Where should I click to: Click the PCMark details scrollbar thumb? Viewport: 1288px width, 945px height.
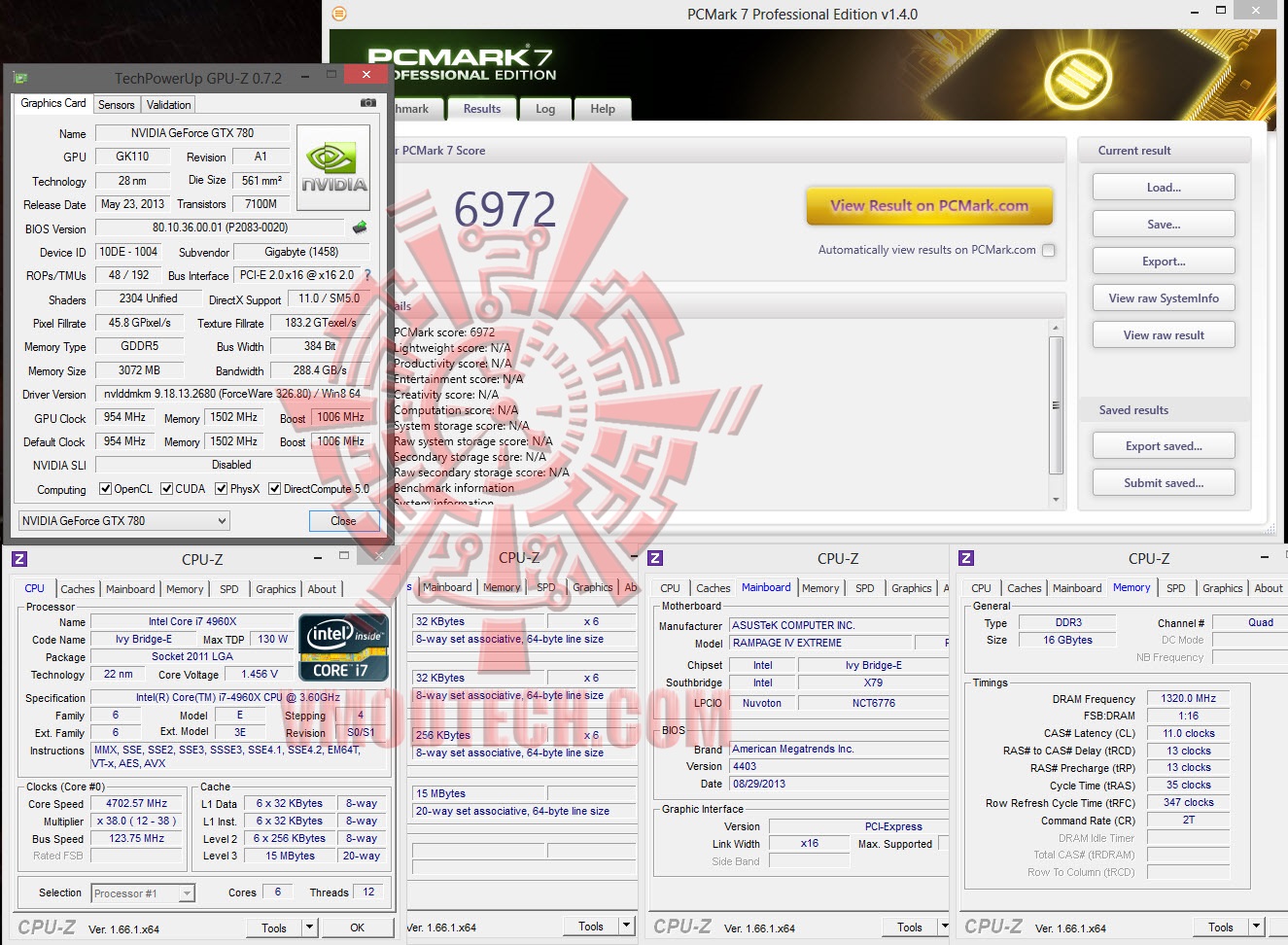(1057, 405)
